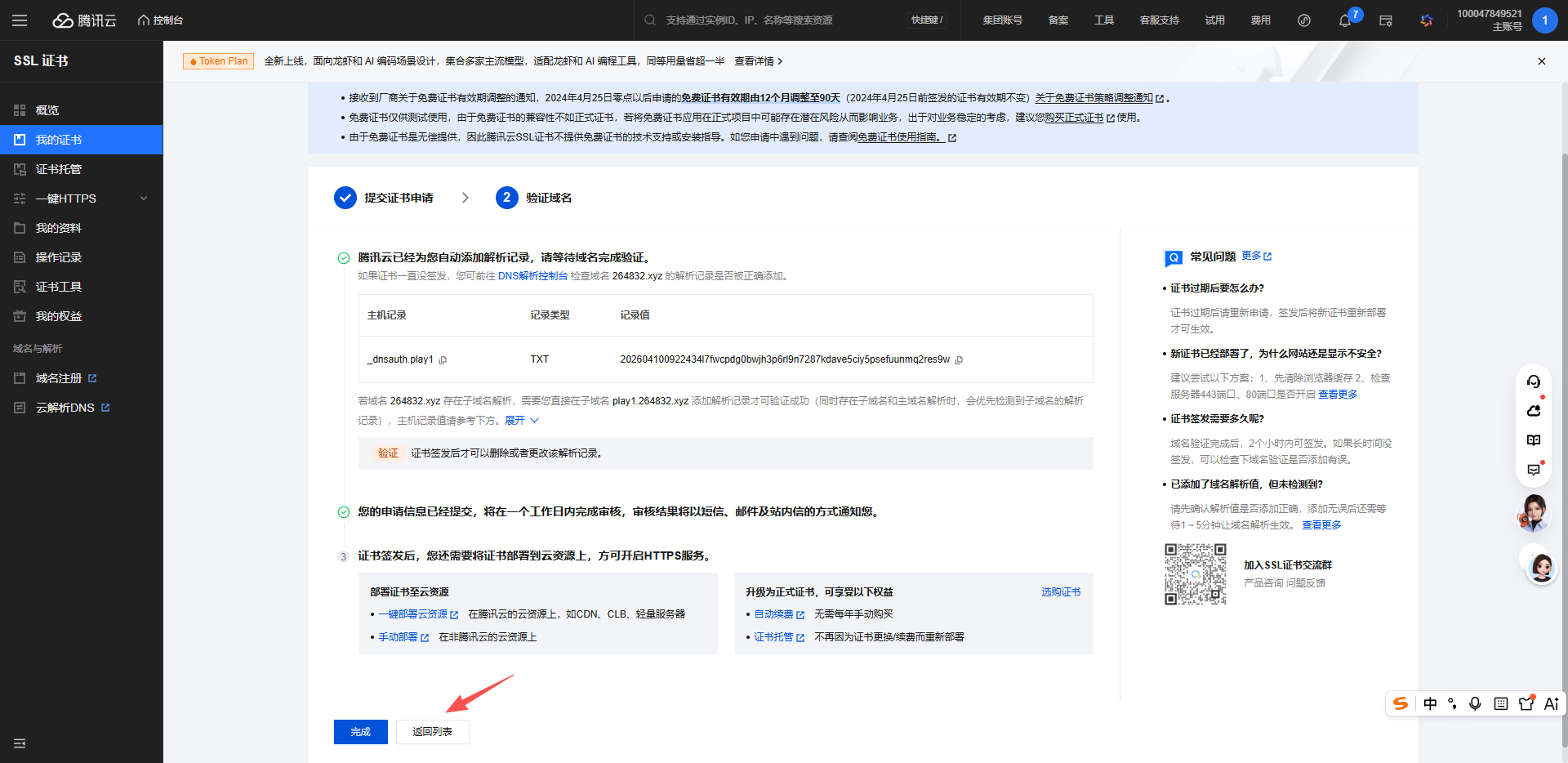The image size is (1568, 763).
Task: Click the 返回列表 button
Action: (432, 732)
